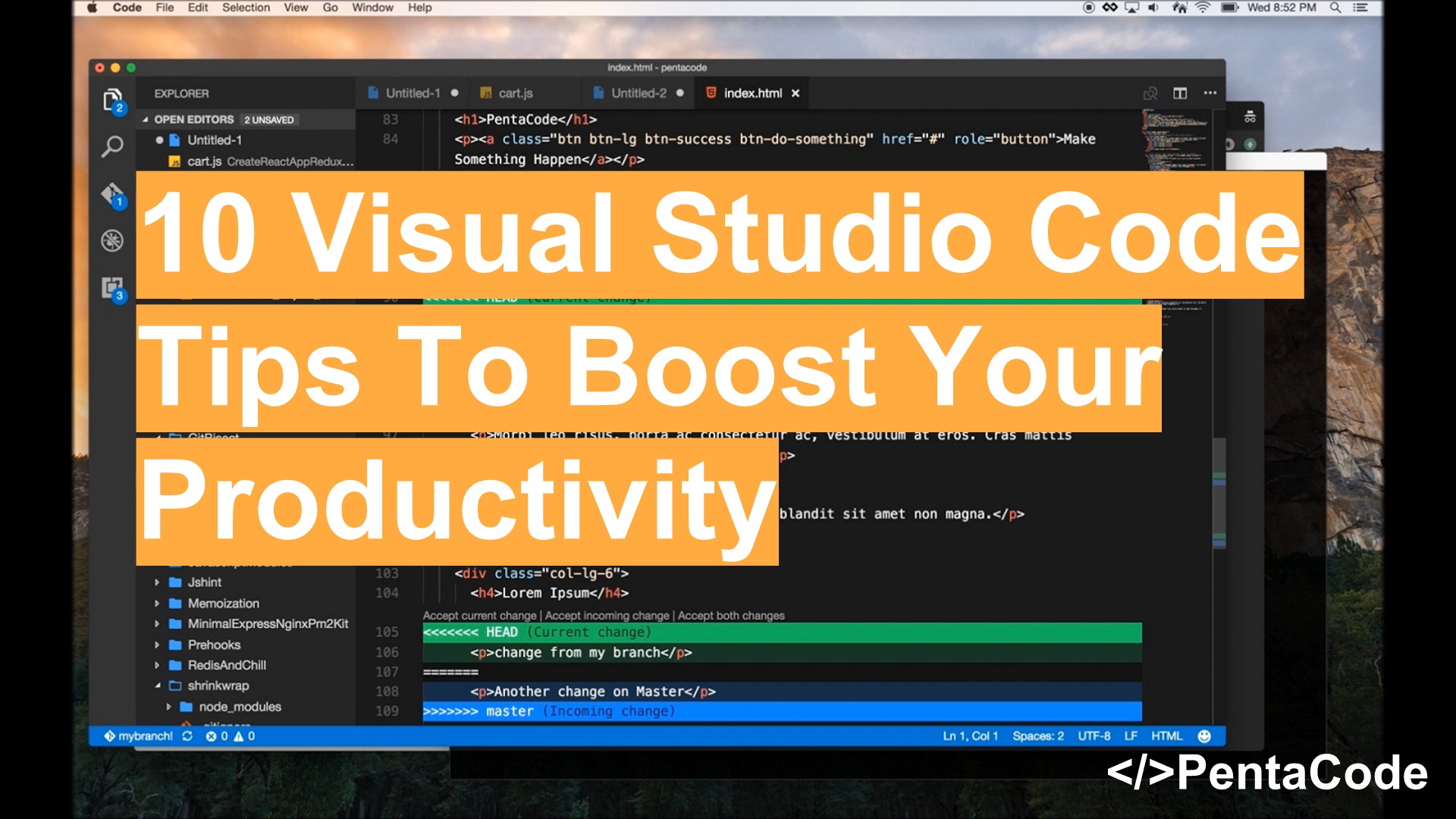Open Notification Center list icon
1456x819 pixels.
tap(1360, 8)
